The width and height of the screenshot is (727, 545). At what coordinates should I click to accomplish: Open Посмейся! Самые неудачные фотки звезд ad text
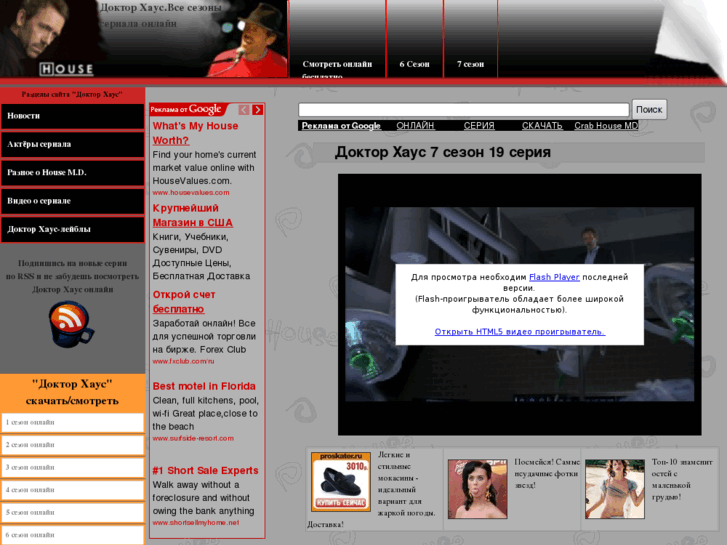[x=547, y=474]
